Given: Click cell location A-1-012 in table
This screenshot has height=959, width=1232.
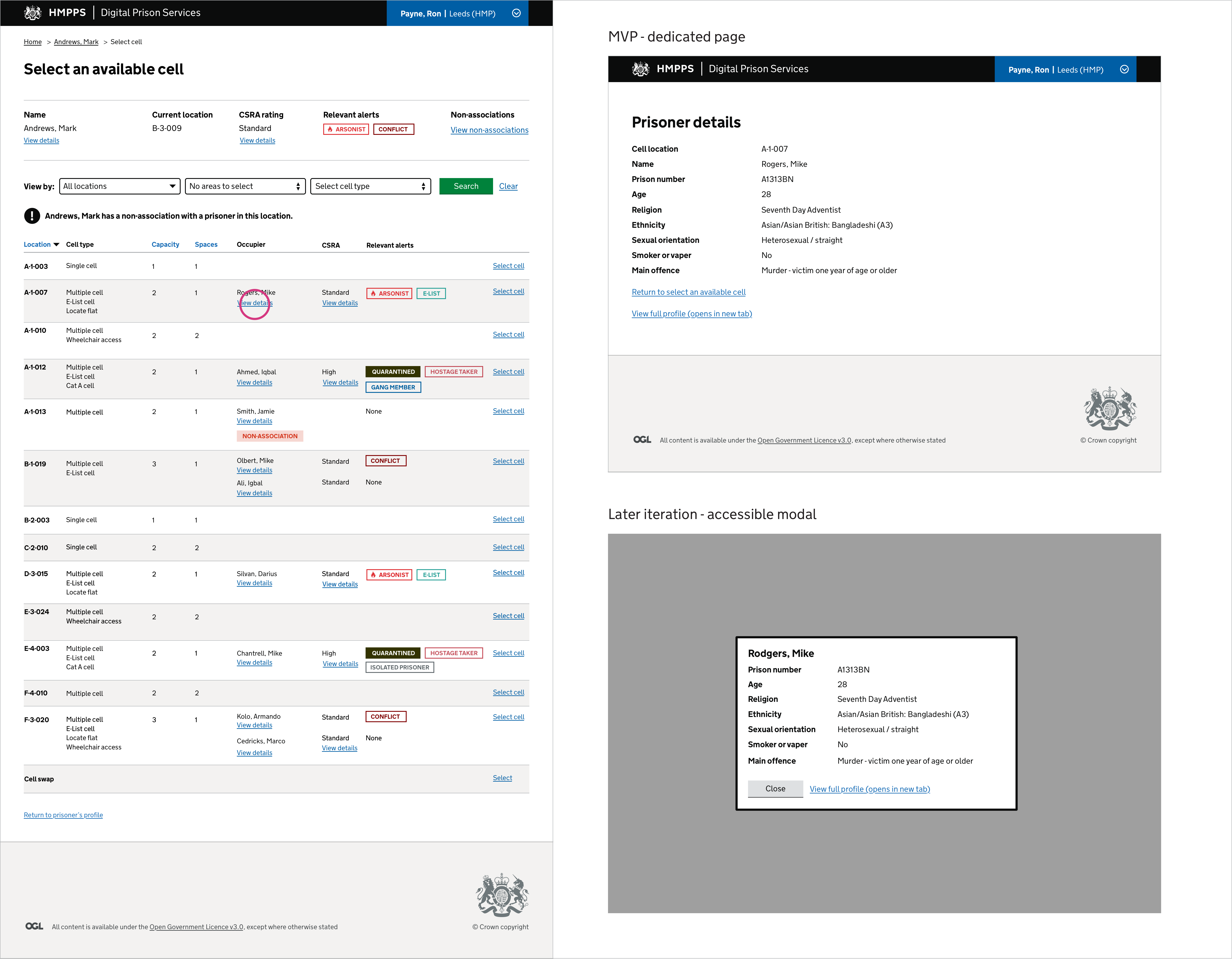Looking at the screenshot, I should click(x=35, y=367).
